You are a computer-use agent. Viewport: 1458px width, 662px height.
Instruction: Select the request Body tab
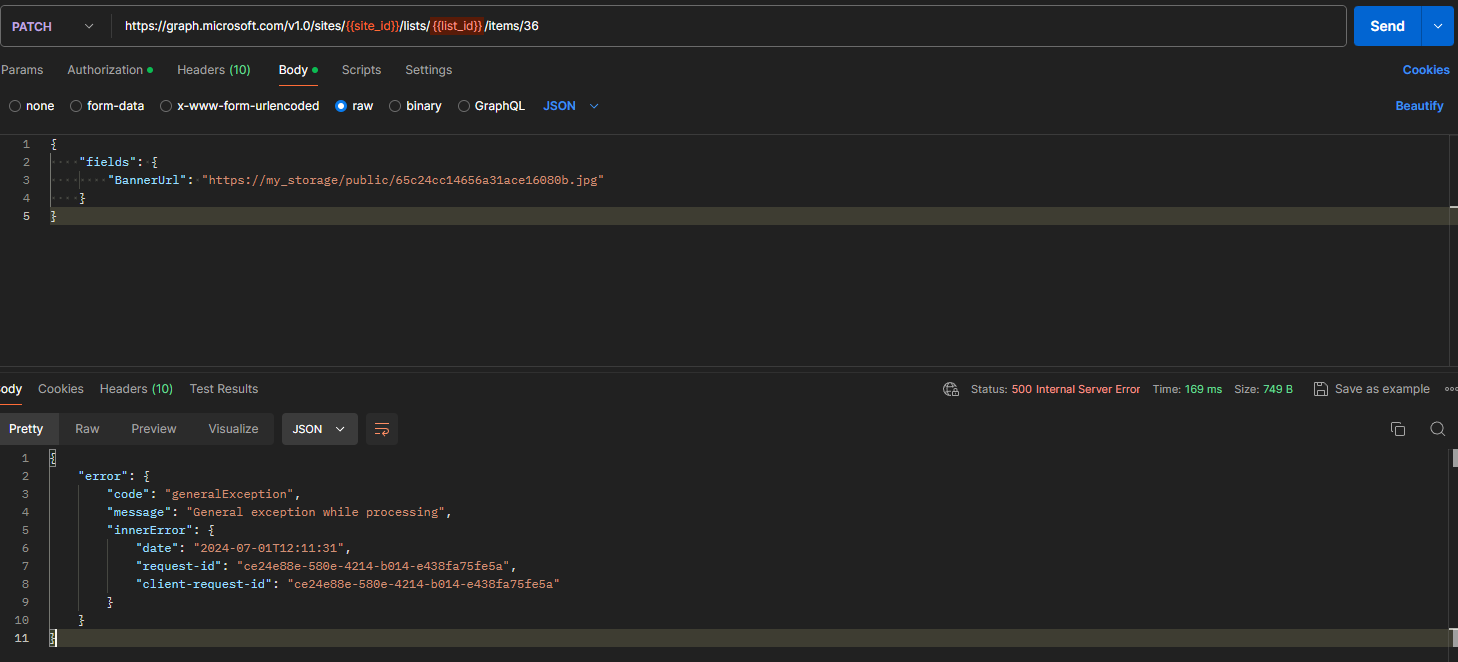pyautogui.click(x=298, y=70)
